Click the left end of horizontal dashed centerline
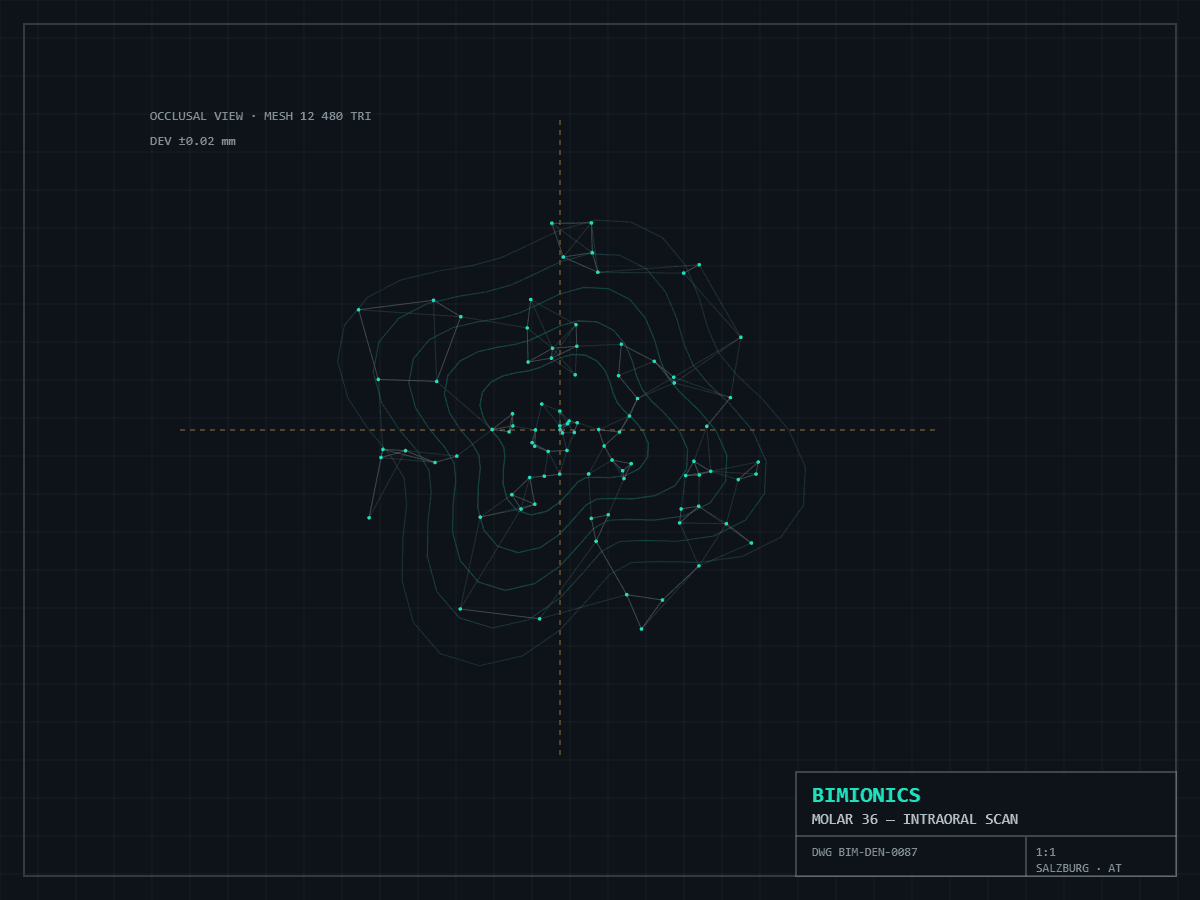 tap(181, 430)
